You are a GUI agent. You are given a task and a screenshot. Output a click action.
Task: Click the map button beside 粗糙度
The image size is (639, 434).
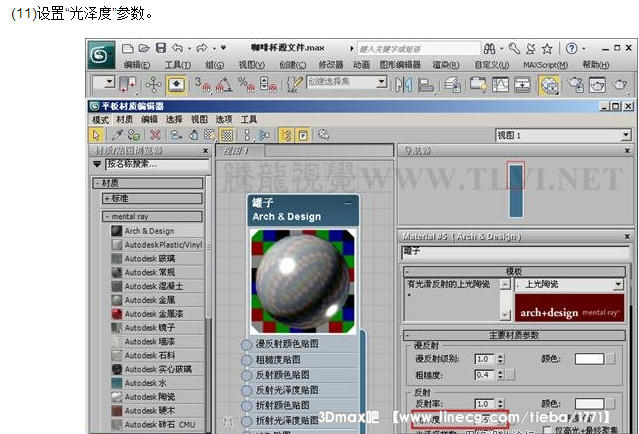[x=511, y=375]
